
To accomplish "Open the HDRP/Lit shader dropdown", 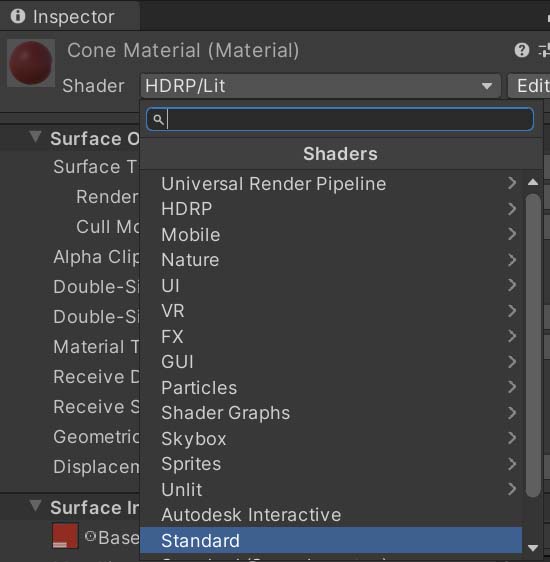I will (x=320, y=86).
